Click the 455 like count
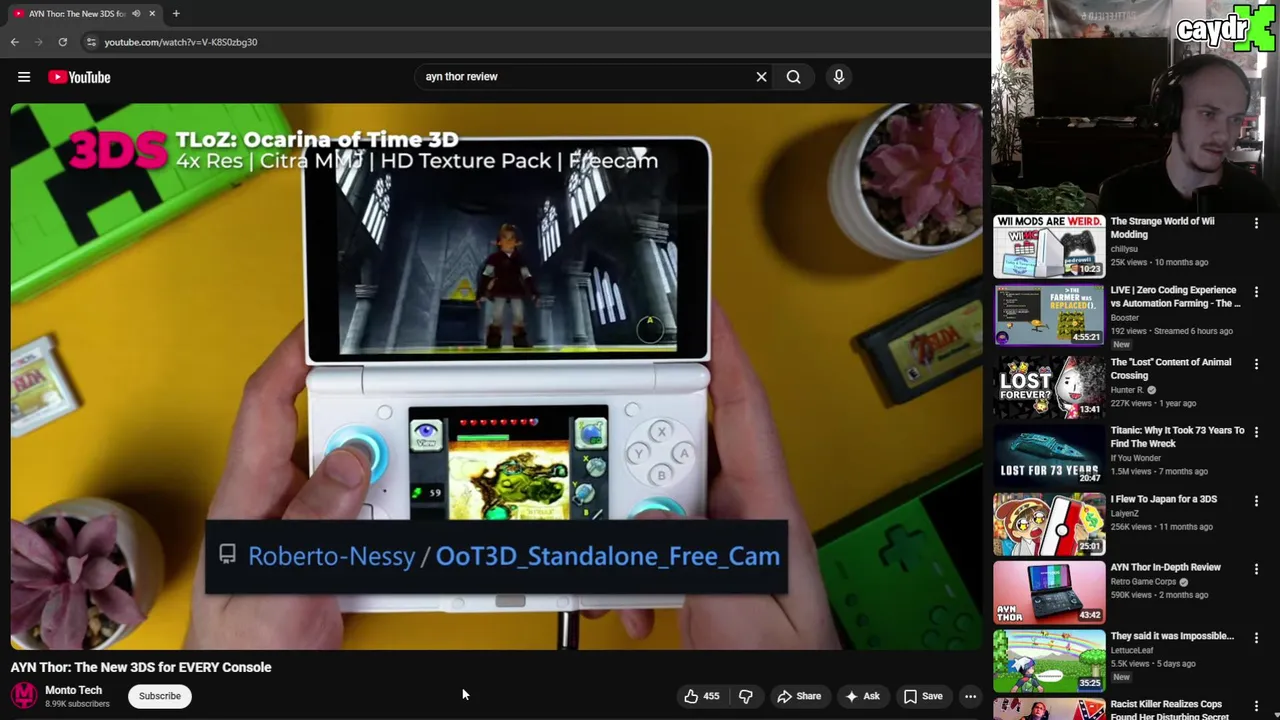The image size is (1280, 720). click(711, 696)
